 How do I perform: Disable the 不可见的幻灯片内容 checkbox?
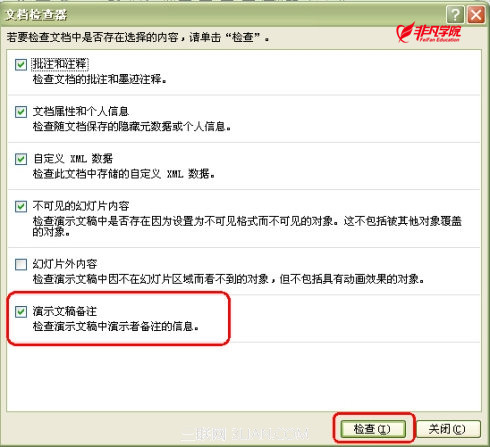21,206
